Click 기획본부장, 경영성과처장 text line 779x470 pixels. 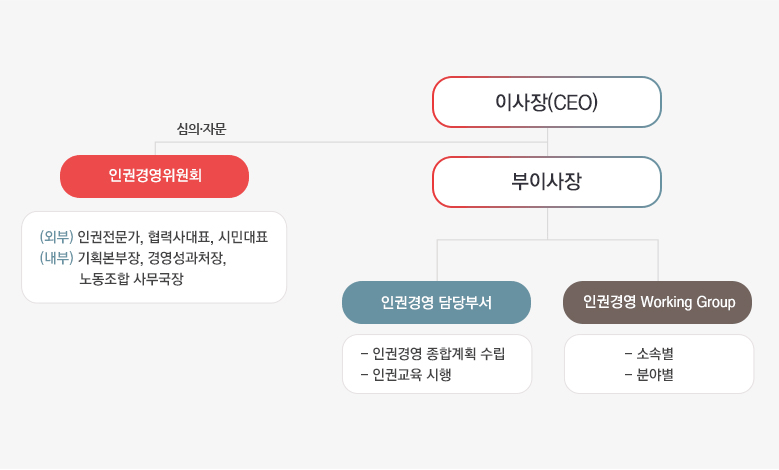(152, 258)
